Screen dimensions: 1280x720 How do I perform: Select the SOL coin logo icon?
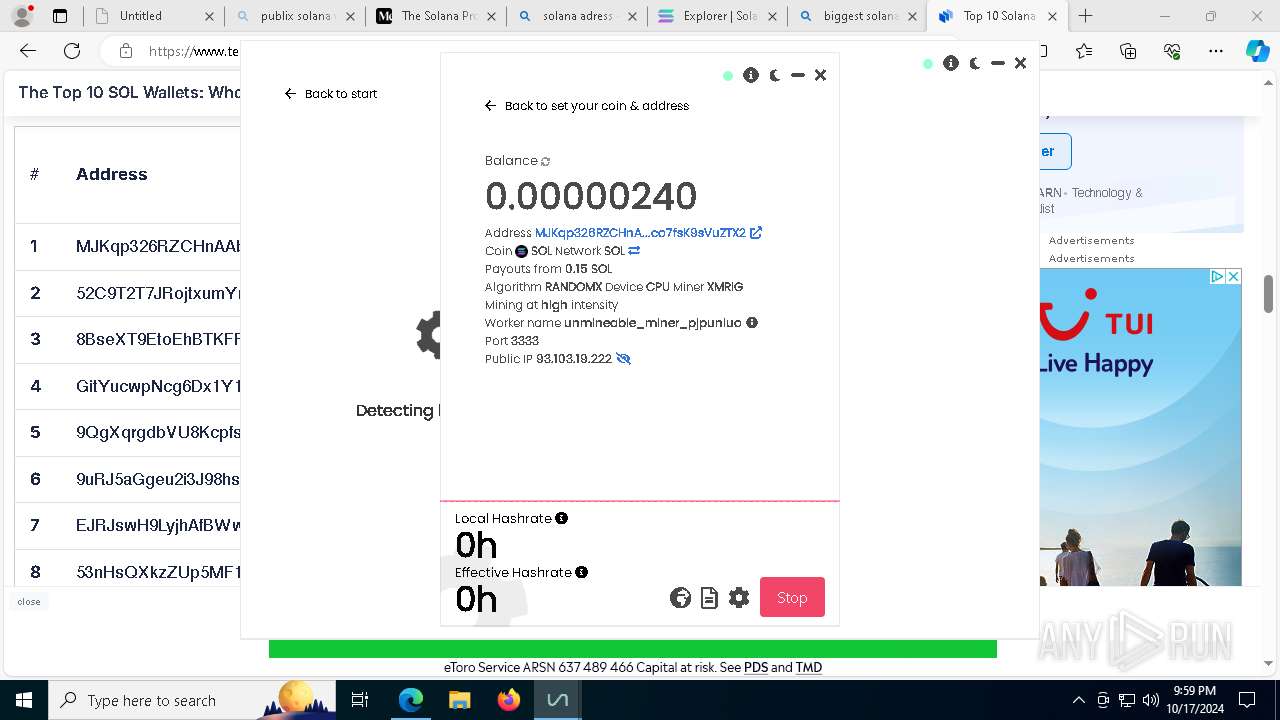click(521, 251)
